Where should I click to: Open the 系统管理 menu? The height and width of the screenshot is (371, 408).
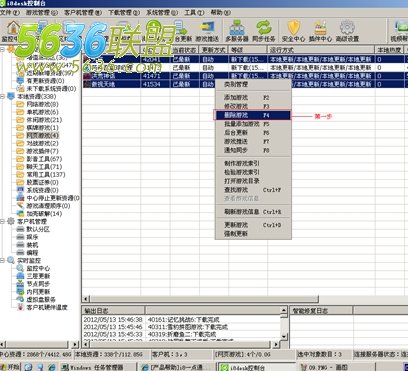[x=162, y=13]
